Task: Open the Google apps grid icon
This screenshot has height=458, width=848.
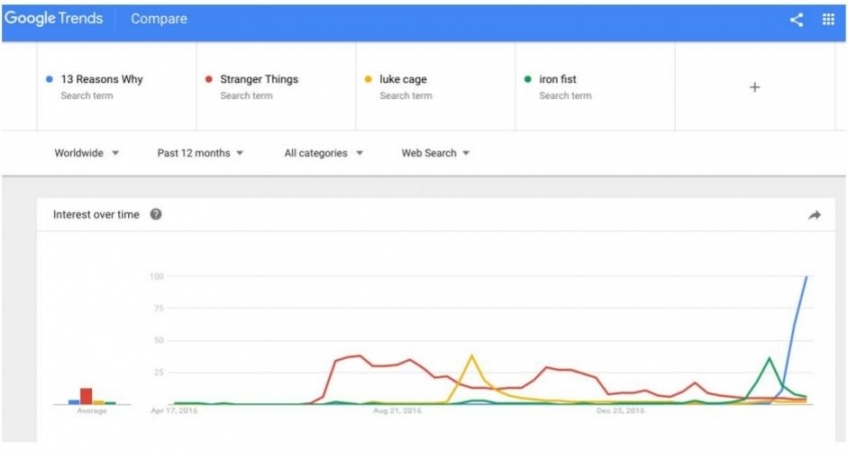Action: point(828,19)
